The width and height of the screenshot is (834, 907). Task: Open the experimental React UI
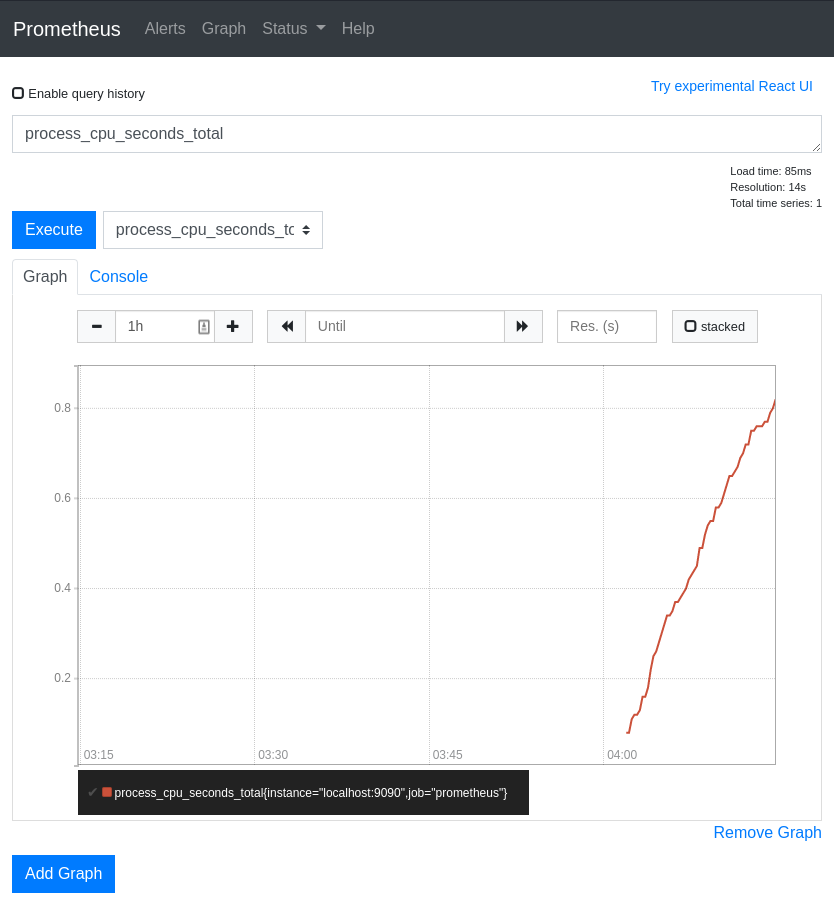[x=731, y=86]
